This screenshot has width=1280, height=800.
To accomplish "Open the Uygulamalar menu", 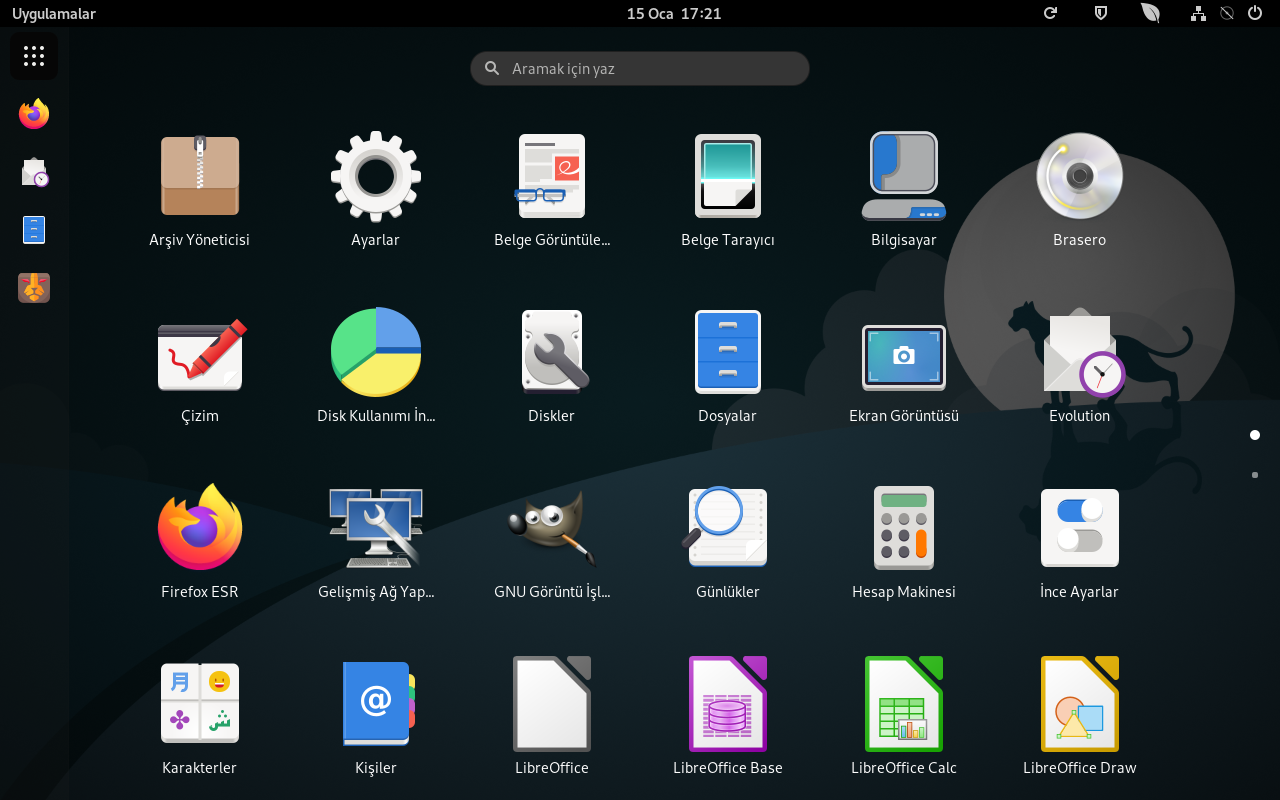I will click(x=54, y=13).
